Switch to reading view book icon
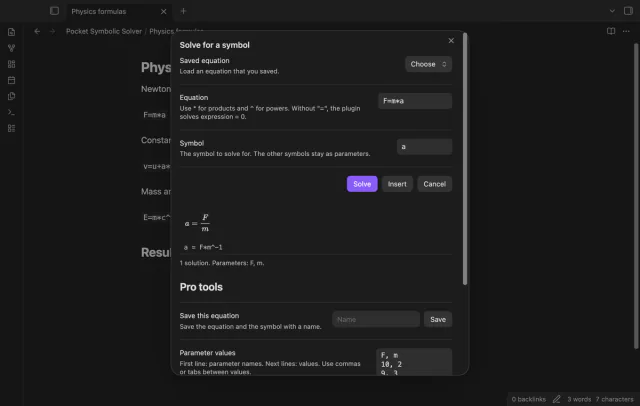640x406 pixels. point(611,31)
